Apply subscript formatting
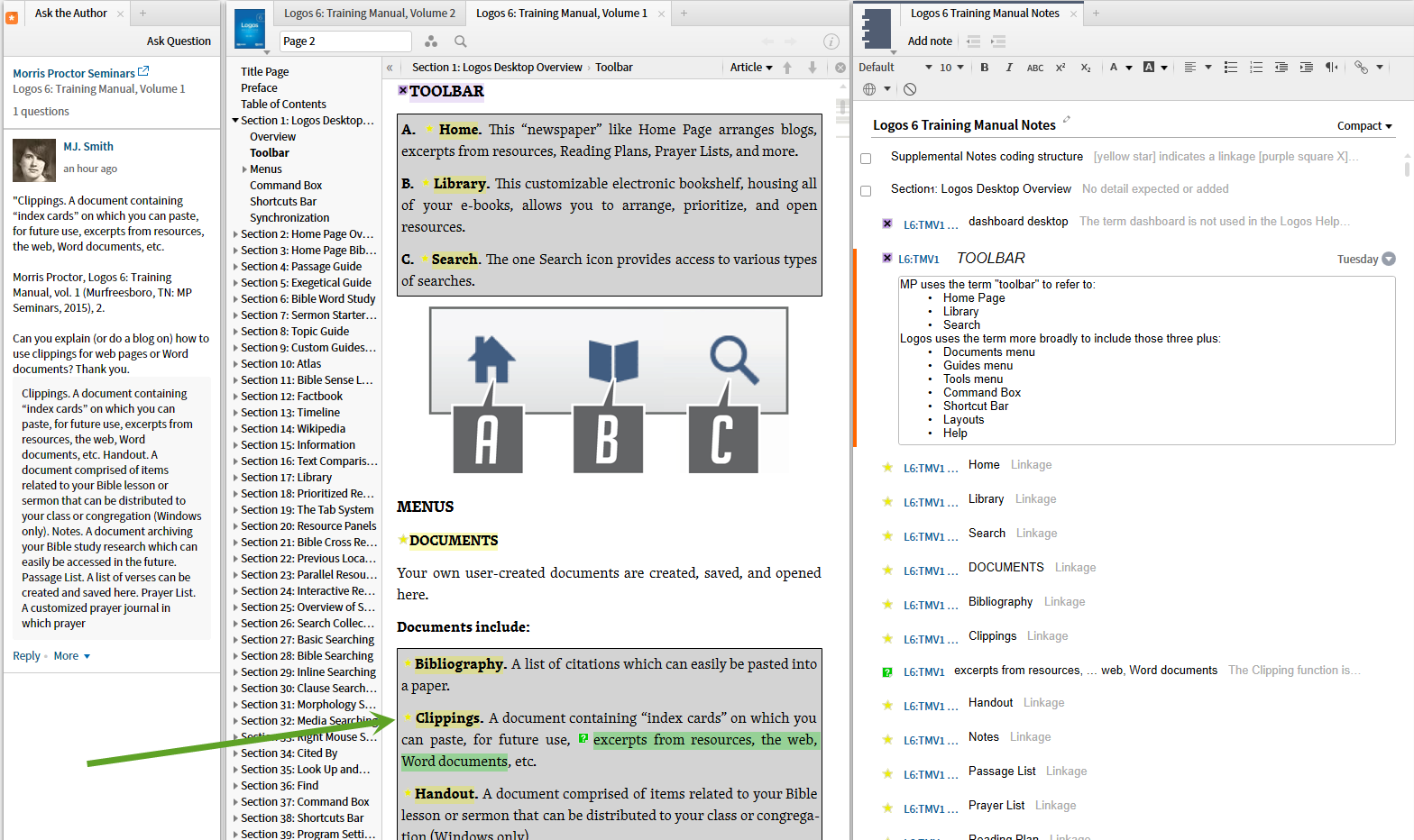The width and height of the screenshot is (1414, 840). coord(1086,68)
